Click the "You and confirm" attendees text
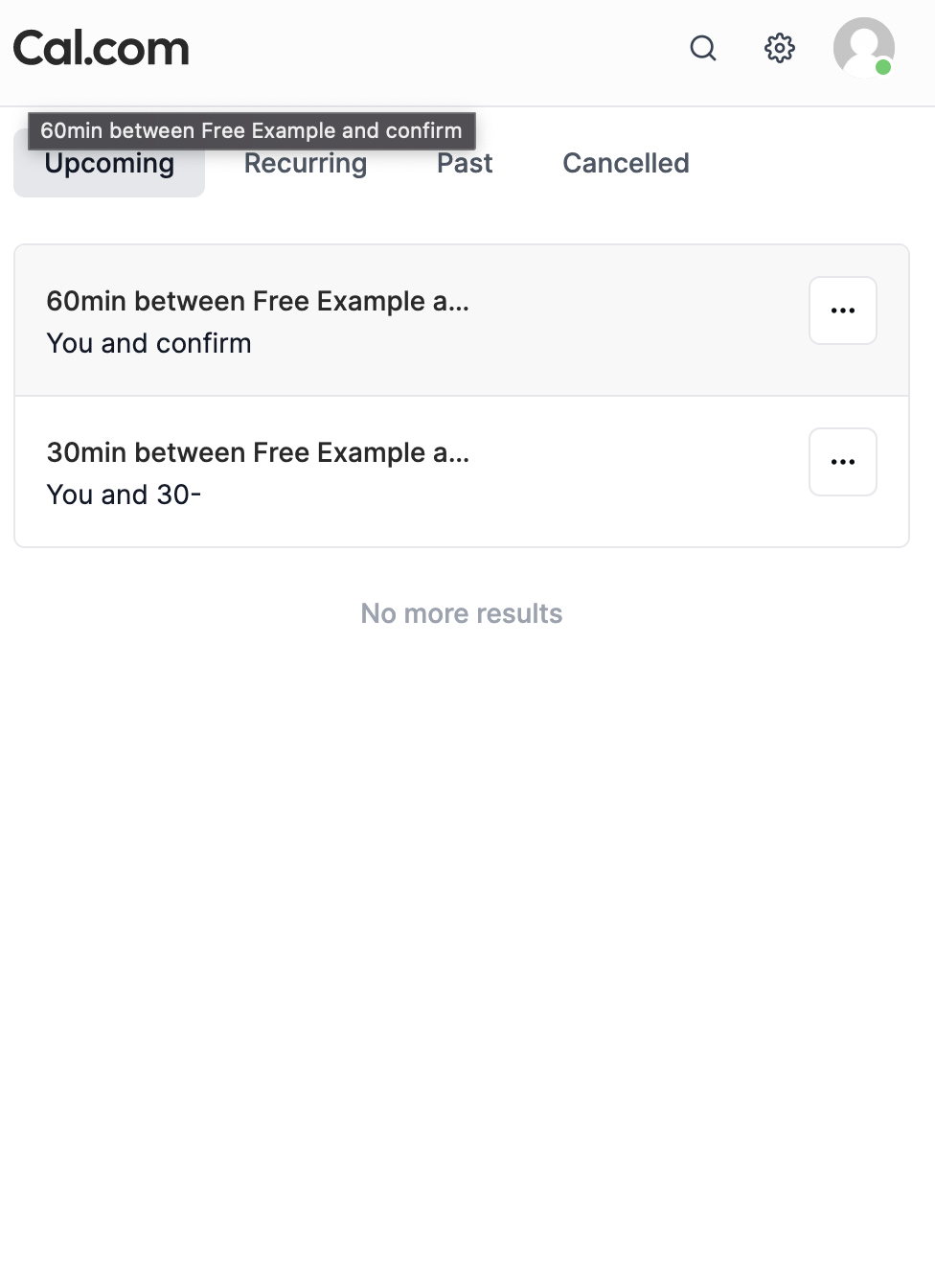This screenshot has height=1288, width=935. click(x=149, y=343)
